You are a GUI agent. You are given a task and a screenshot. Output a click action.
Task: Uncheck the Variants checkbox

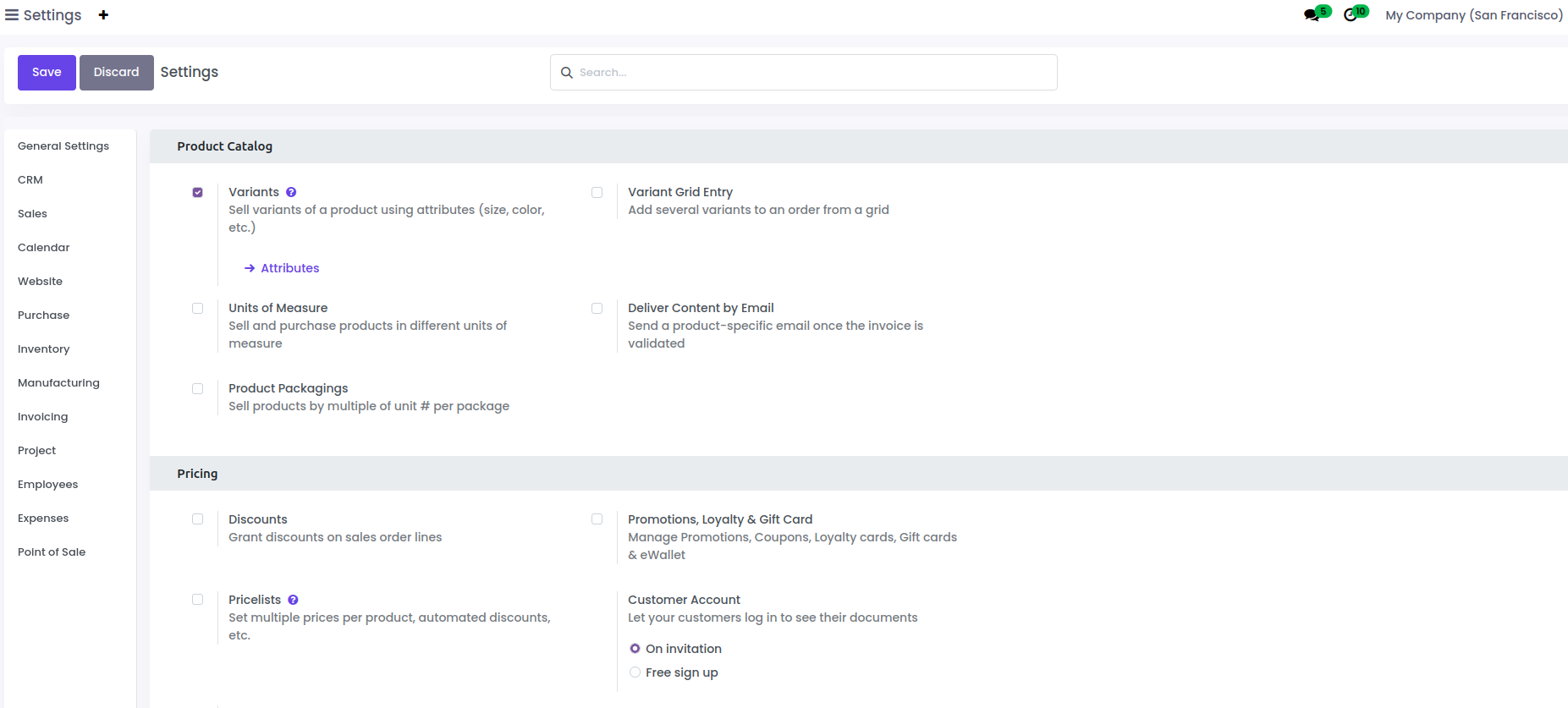coord(198,192)
